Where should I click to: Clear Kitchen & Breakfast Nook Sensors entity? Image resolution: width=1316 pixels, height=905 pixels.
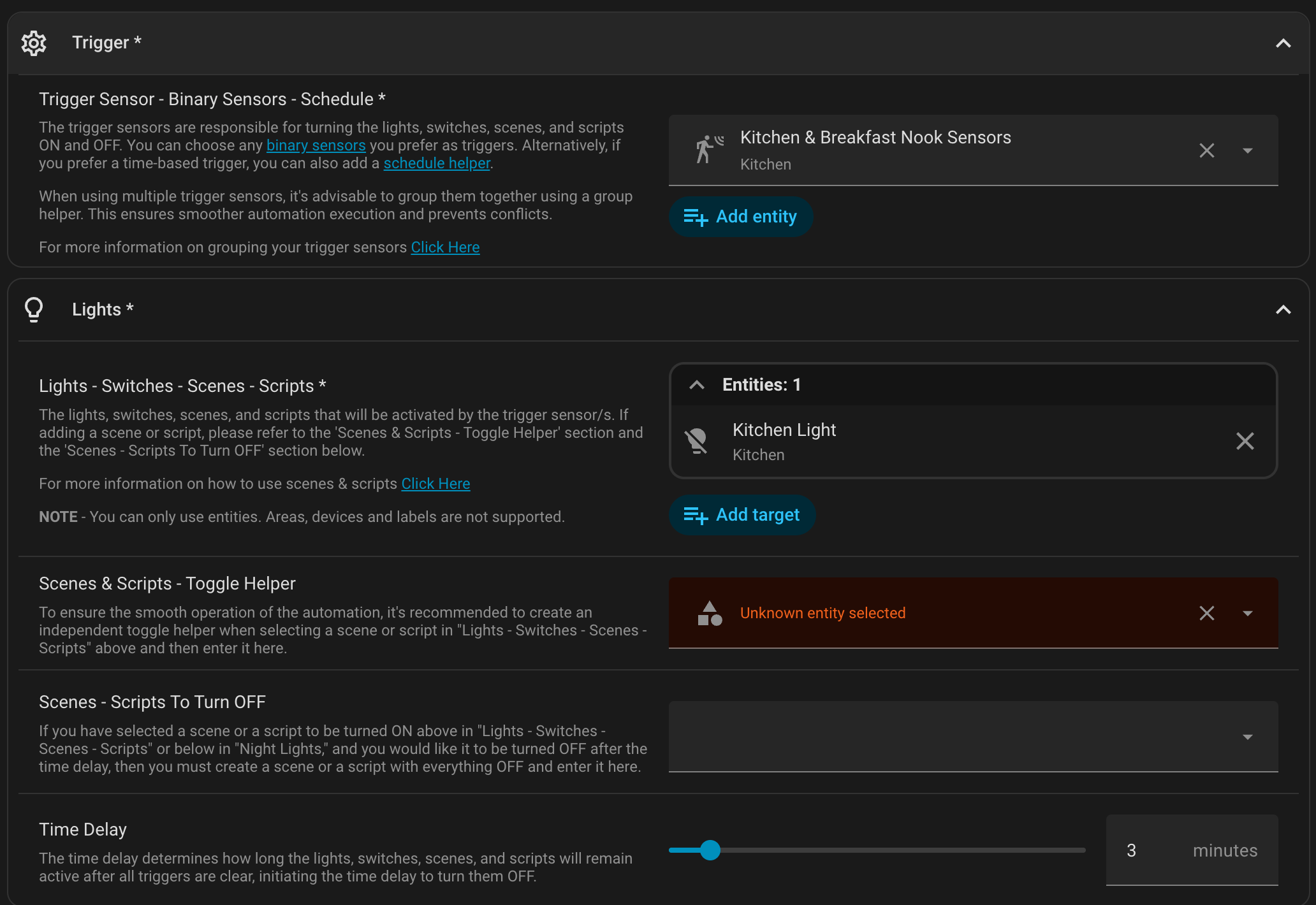pos(1206,150)
